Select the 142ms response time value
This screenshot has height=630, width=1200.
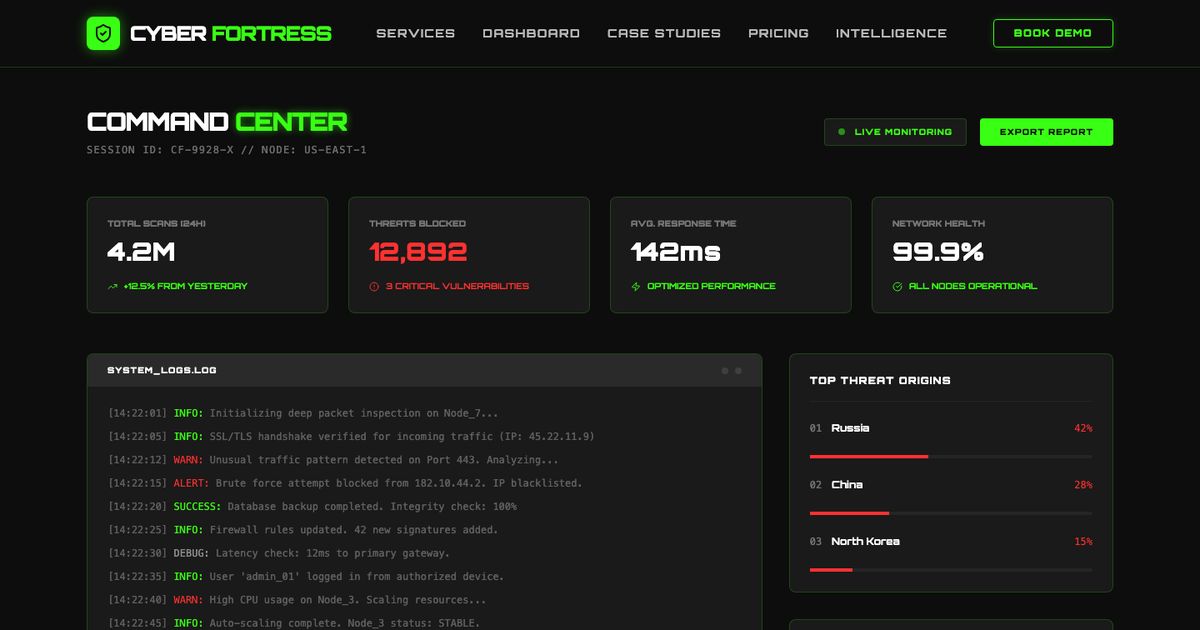(676, 252)
